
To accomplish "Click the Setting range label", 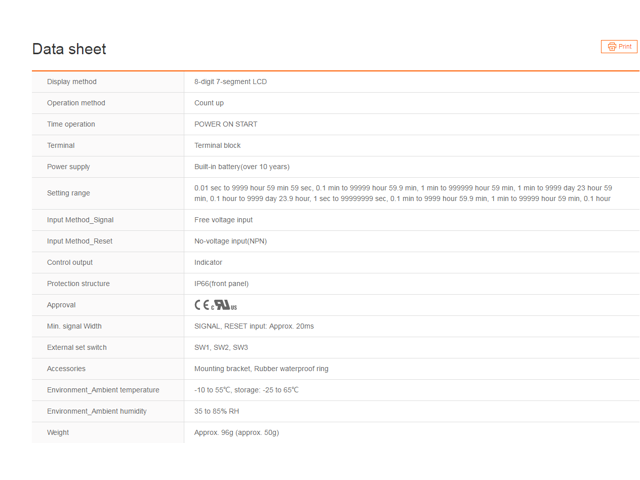I will [68, 193].
